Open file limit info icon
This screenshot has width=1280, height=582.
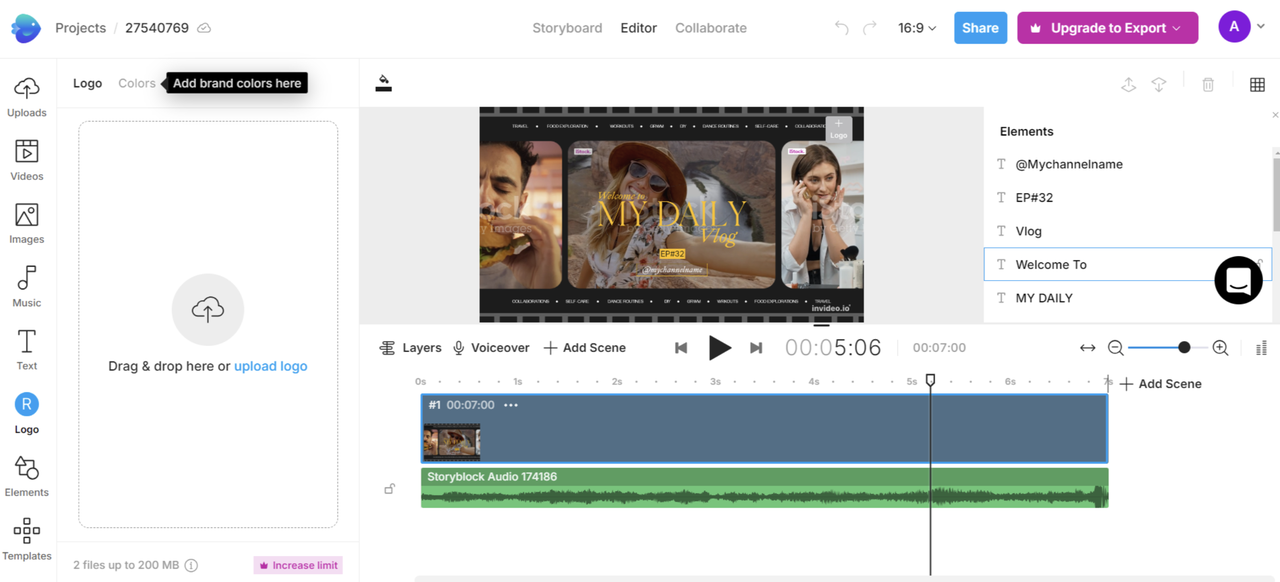coord(191,565)
